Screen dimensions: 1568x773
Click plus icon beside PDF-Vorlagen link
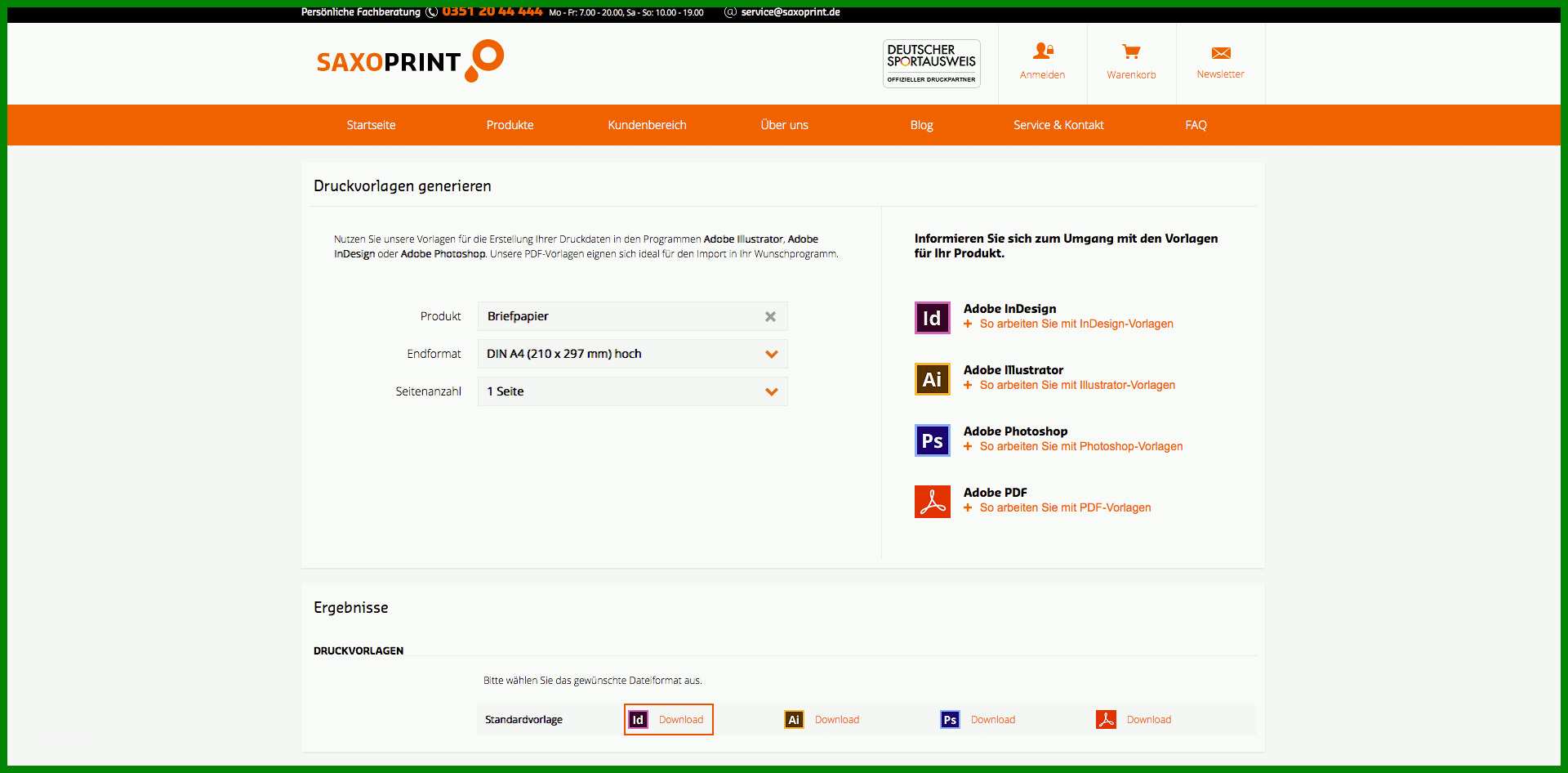click(x=968, y=508)
